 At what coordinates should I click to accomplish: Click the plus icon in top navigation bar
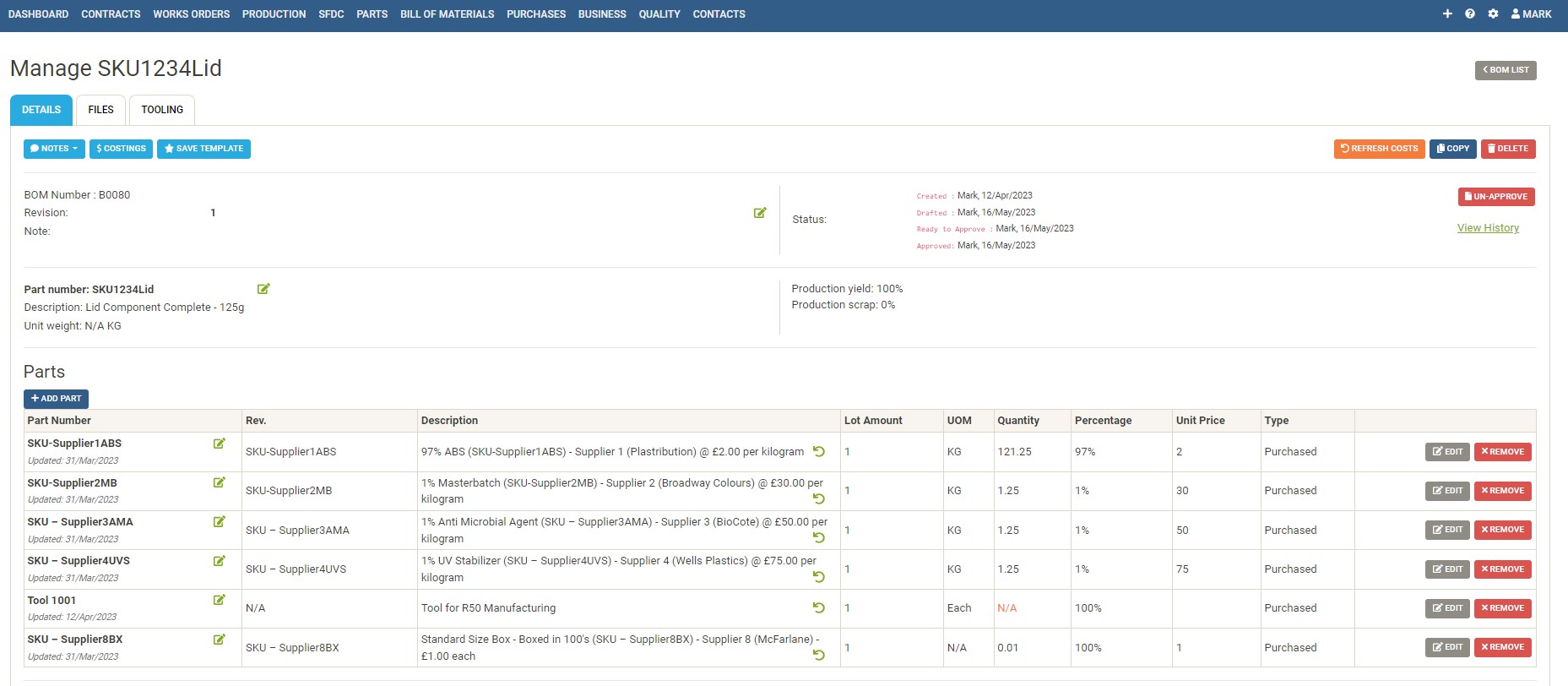[x=1447, y=14]
